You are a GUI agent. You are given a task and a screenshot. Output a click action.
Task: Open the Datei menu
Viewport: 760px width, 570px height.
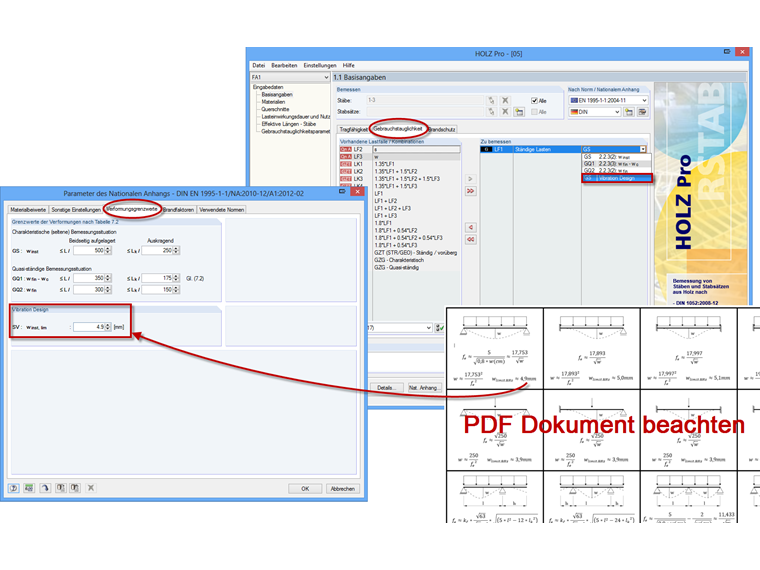pyautogui.click(x=258, y=65)
